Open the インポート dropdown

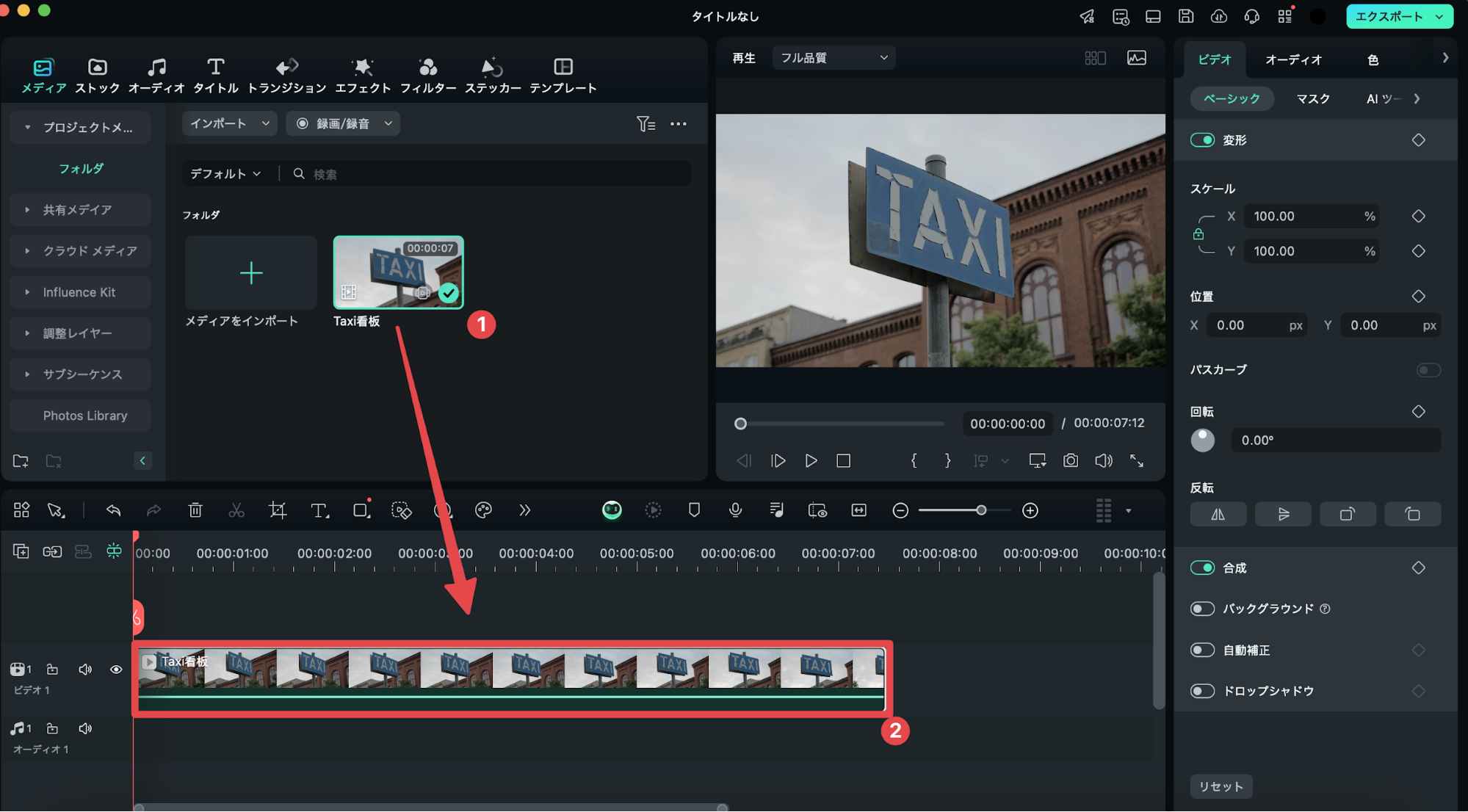229,123
